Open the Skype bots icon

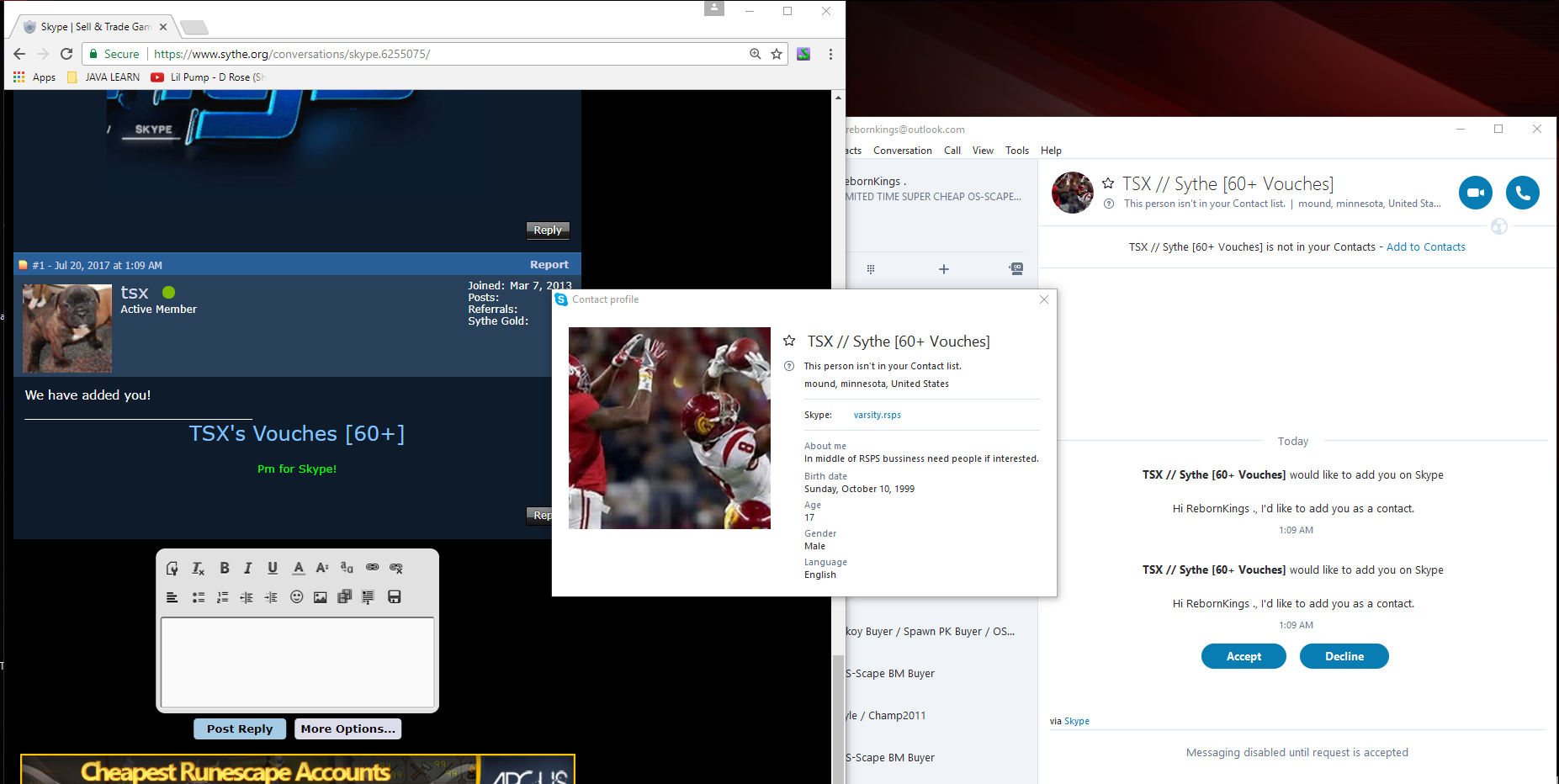1016,269
